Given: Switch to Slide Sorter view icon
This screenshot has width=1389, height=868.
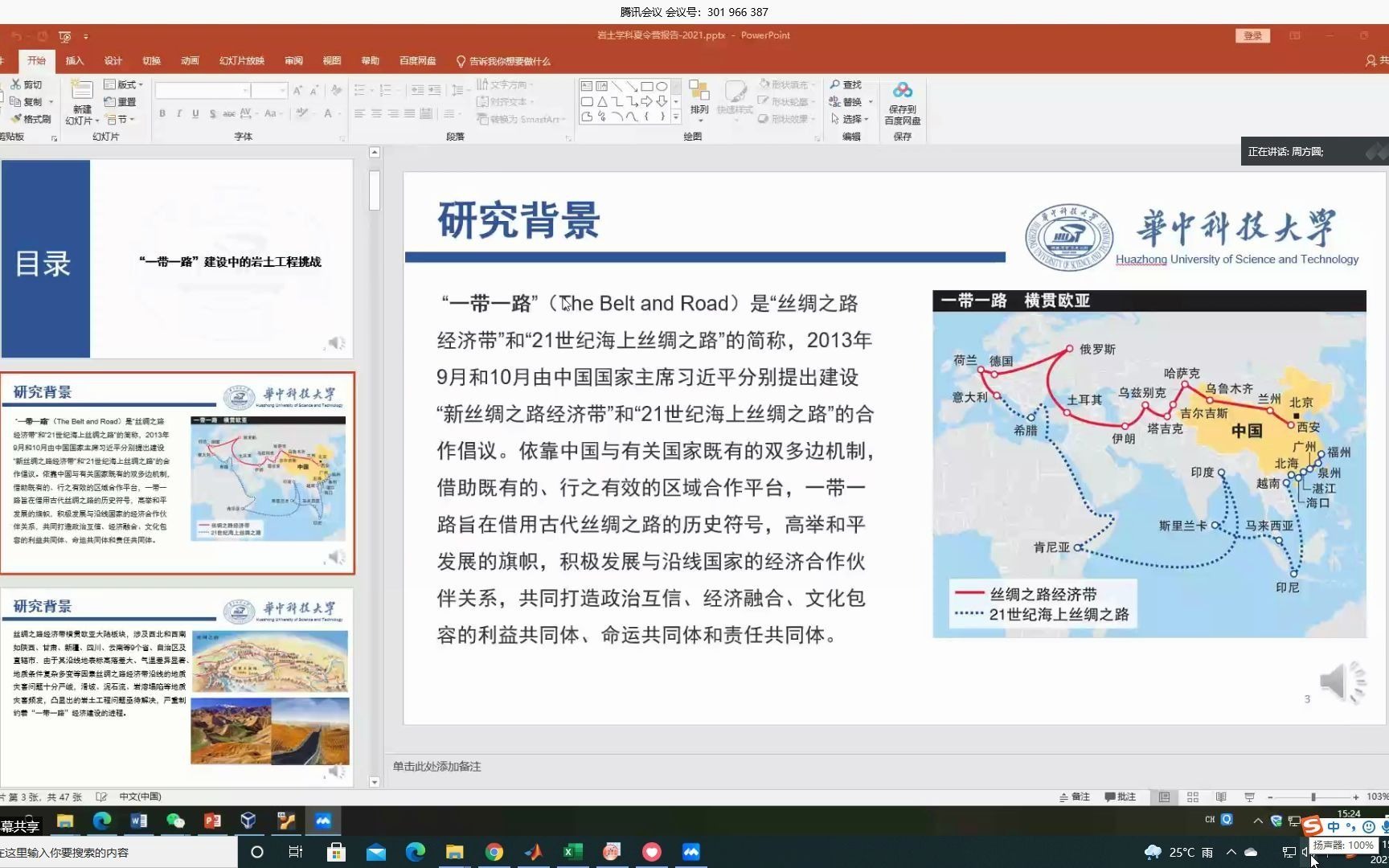Looking at the screenshot, I should click(1193, 797).
